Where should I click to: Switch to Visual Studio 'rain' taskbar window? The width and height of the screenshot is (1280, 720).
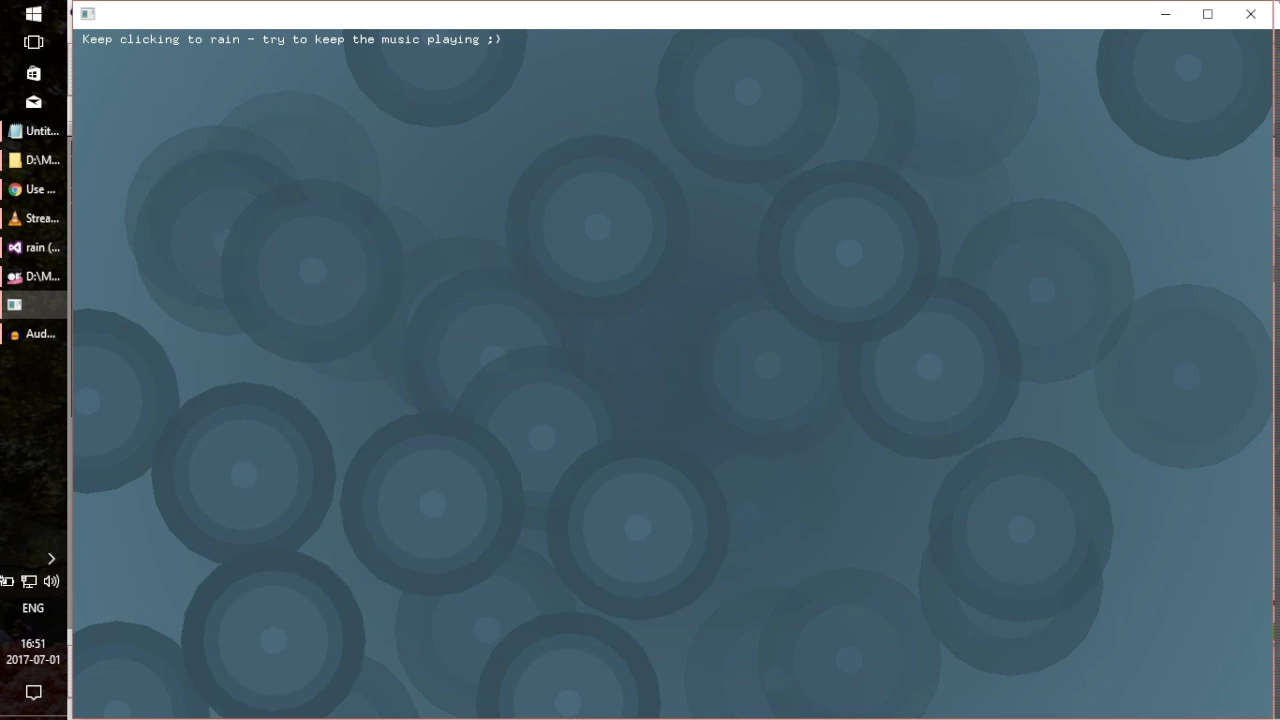[x=33, y=247]
